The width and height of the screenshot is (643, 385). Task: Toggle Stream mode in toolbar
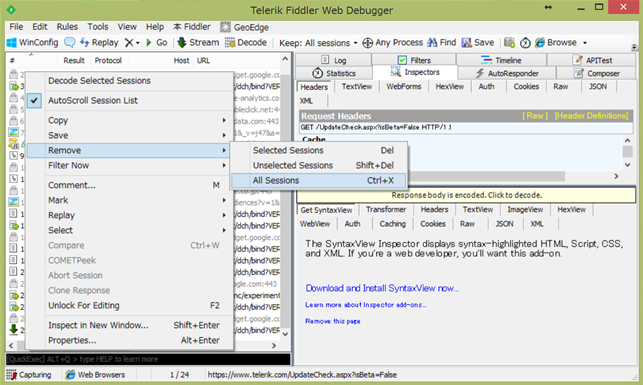[198, 43]
